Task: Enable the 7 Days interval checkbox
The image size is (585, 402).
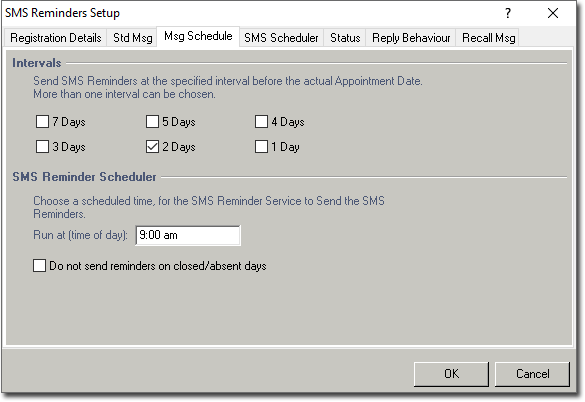Action: pos(42,122)
